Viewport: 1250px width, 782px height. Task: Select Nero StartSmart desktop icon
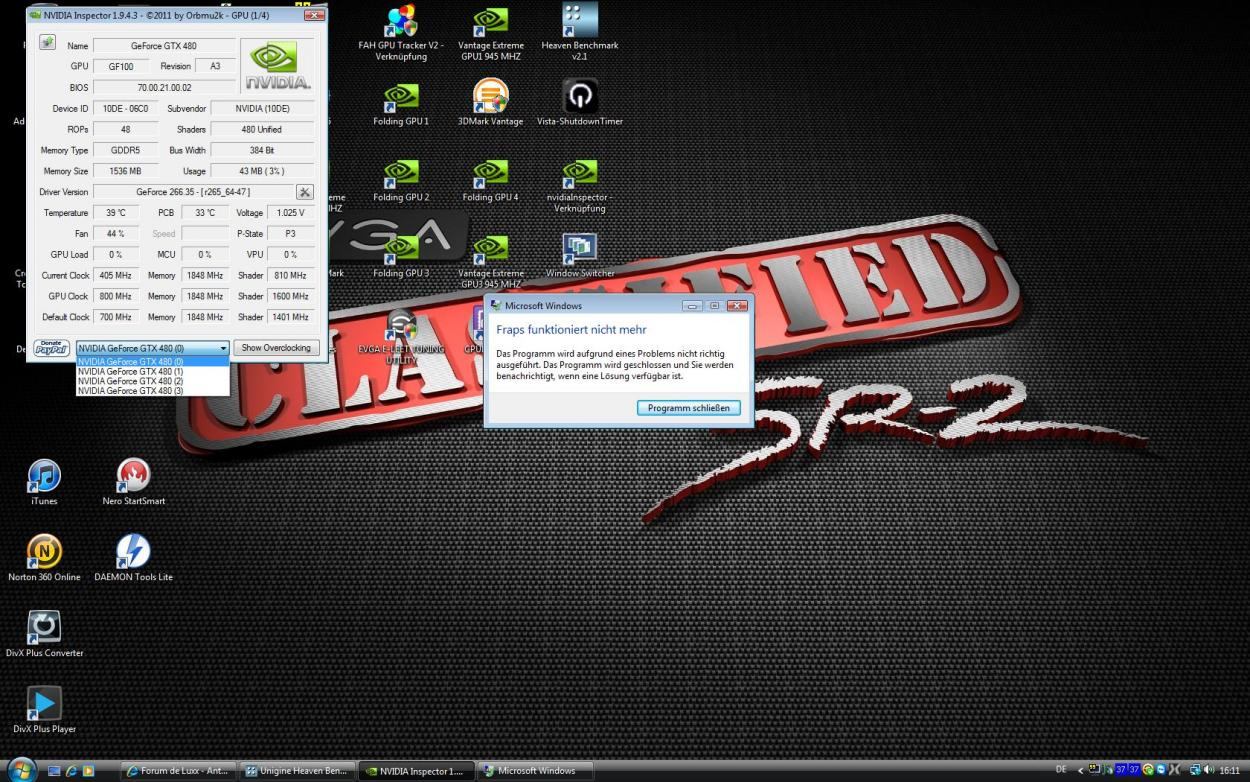(133, 483)
